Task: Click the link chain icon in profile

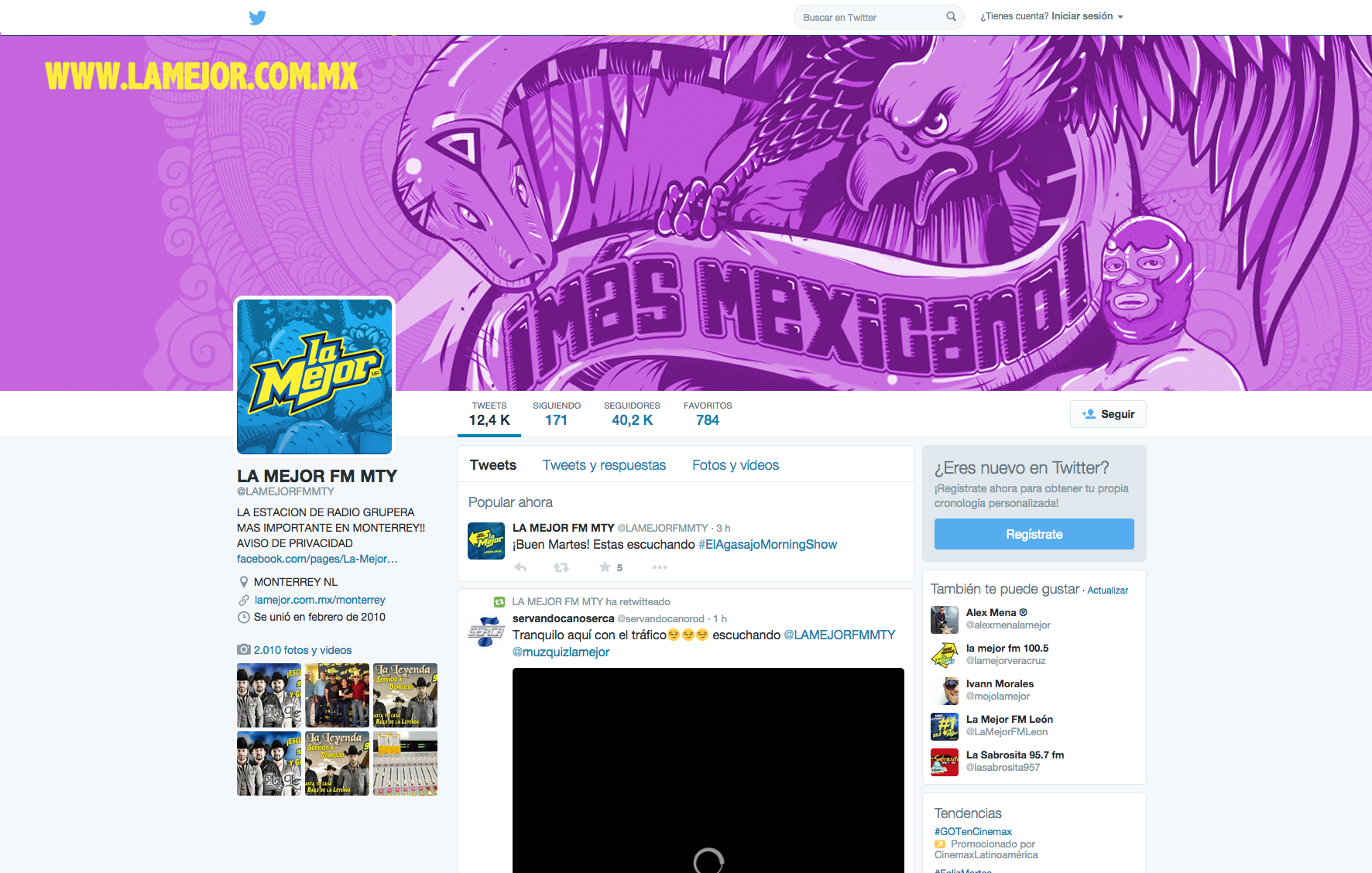Action: tap(243, 600)
